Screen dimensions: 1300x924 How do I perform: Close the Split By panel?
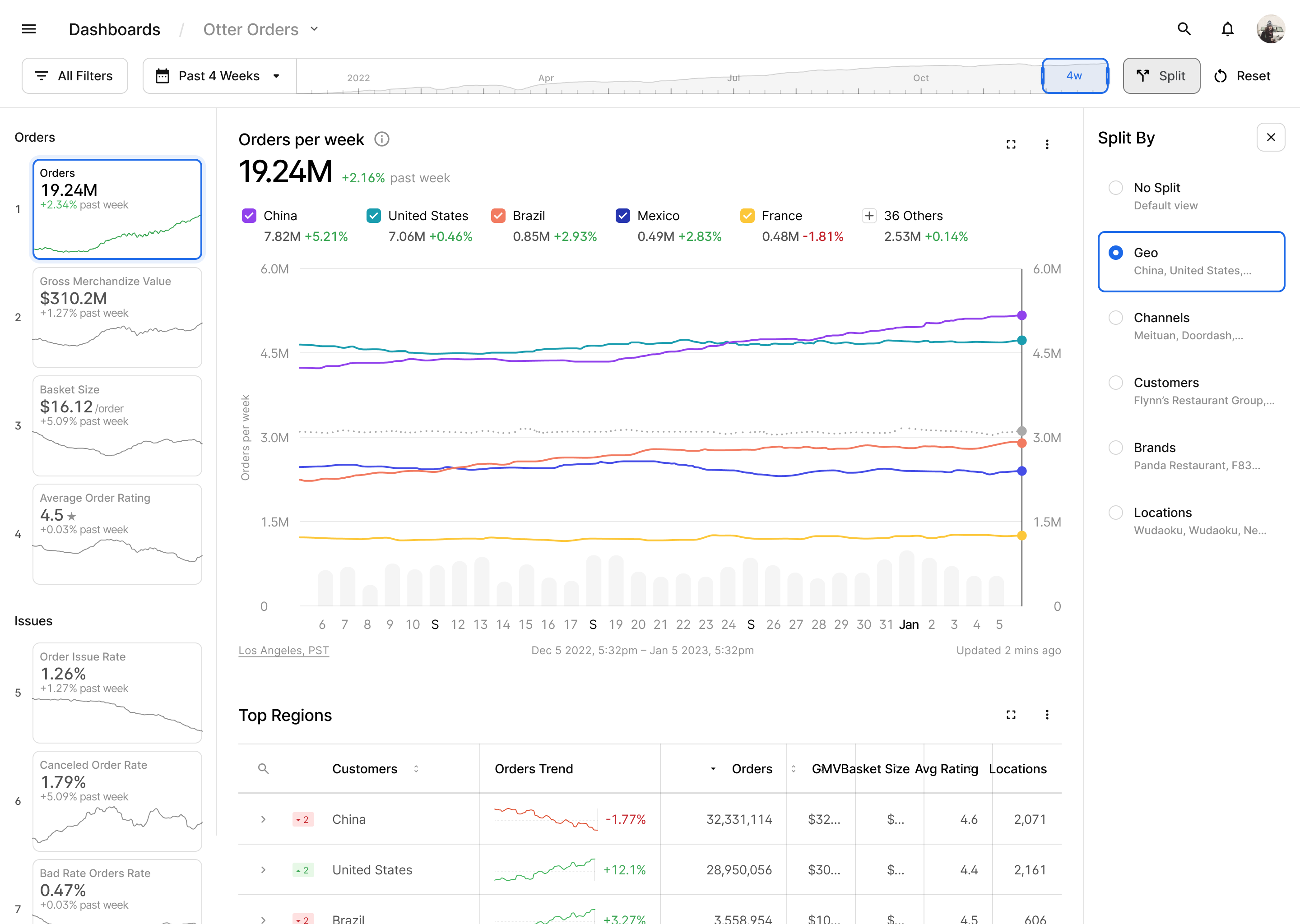click(1270, 138)
